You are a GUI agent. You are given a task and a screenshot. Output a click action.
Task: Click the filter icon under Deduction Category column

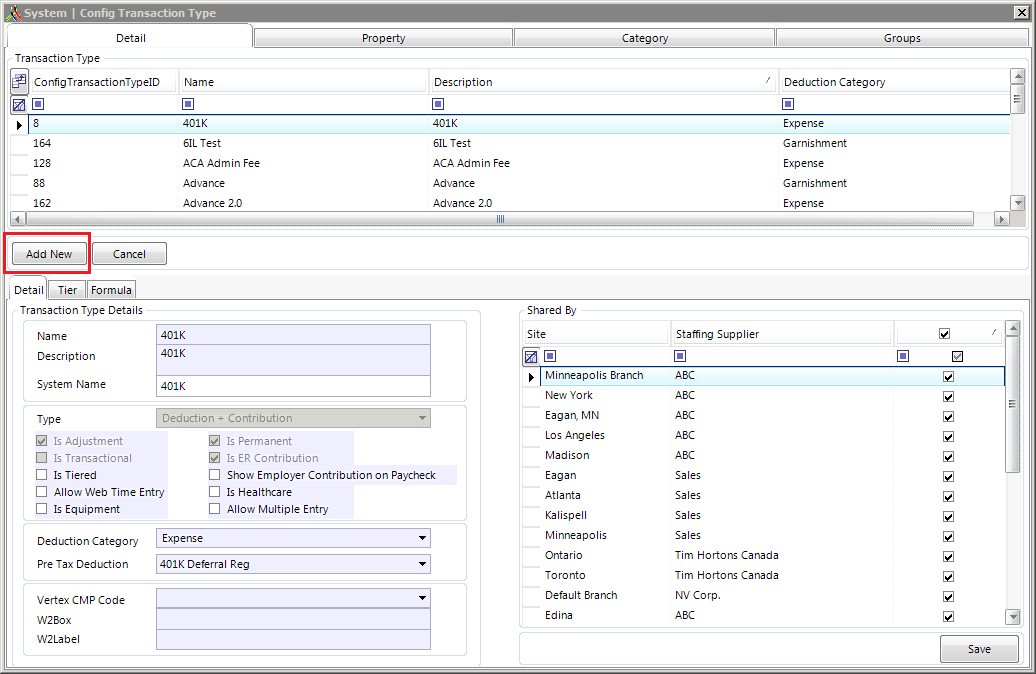[x=788, y=104]
